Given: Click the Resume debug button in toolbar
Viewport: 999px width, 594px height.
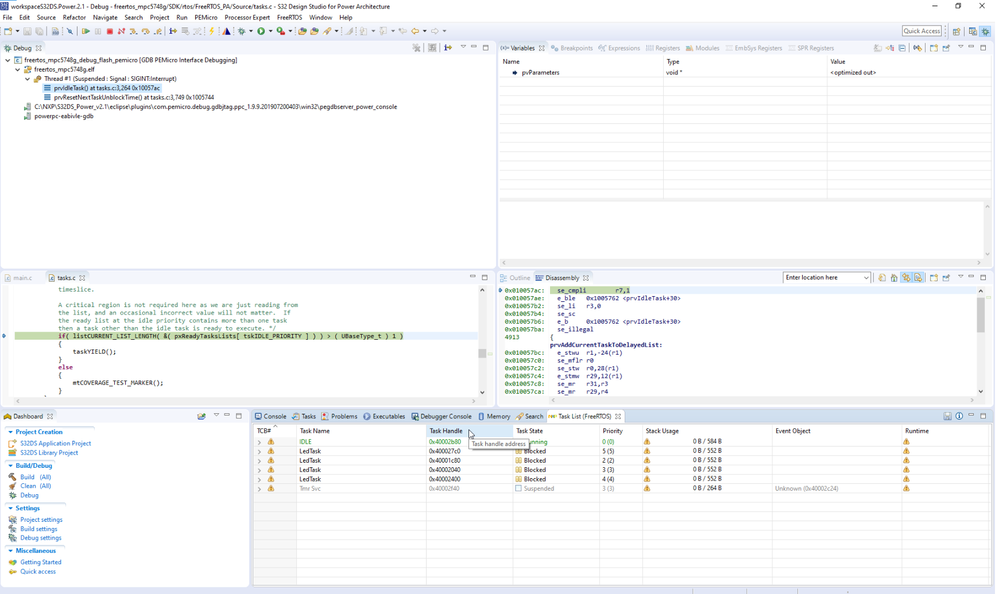Looking at the screenshot, I should click(x=86, y=31).
